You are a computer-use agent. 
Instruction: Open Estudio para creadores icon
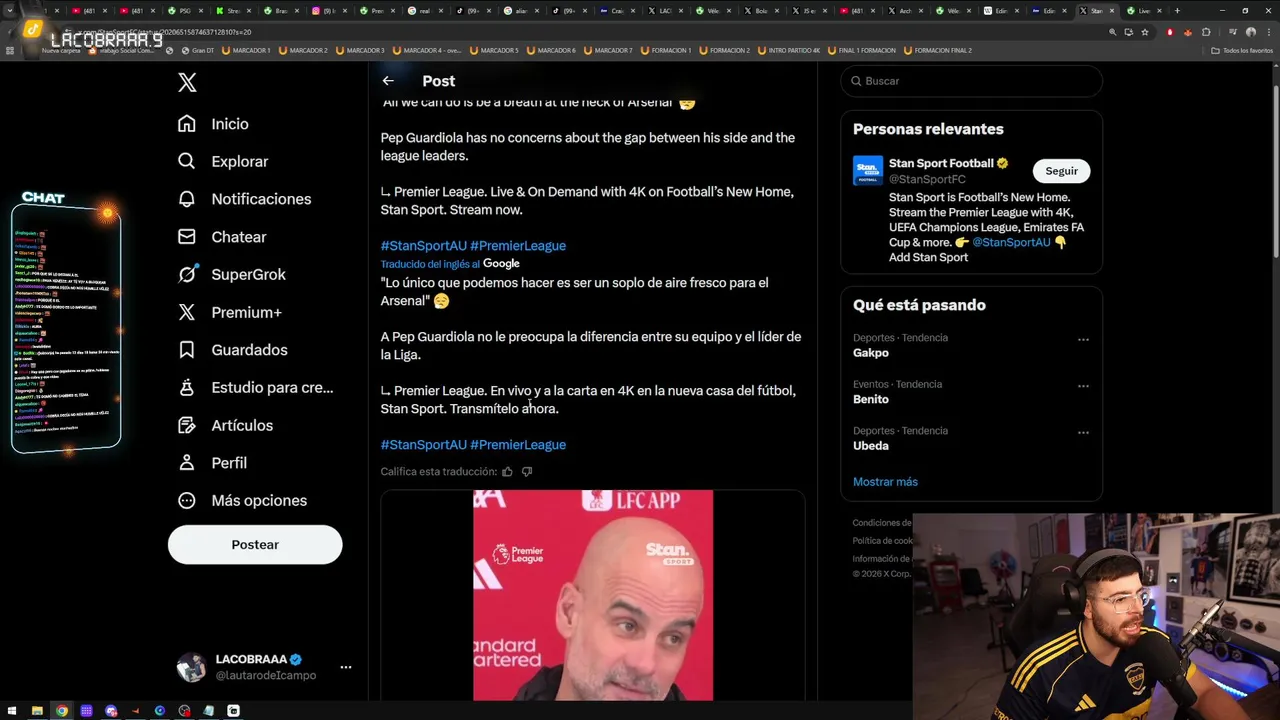pyautogui.click(x=187, y=387)
